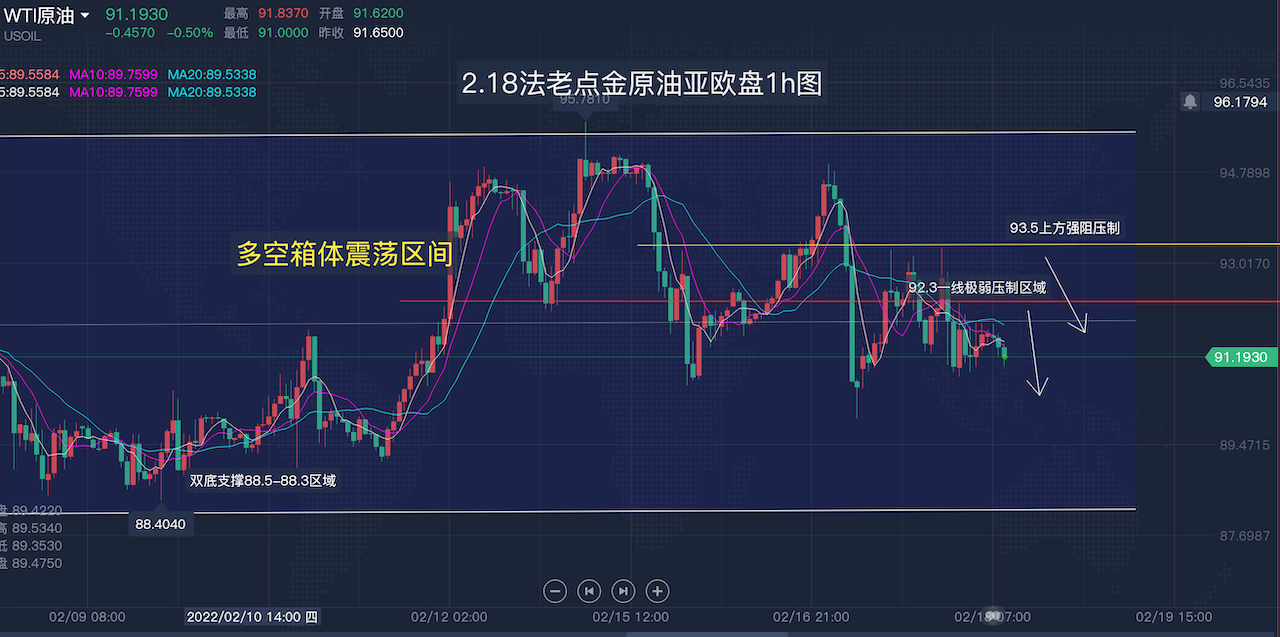Click the 02/19 15:00 time axis label

(x=1174, y=617)
